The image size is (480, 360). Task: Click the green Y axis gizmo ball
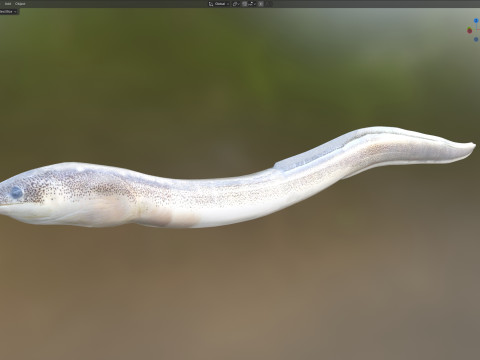pos(469,29)
